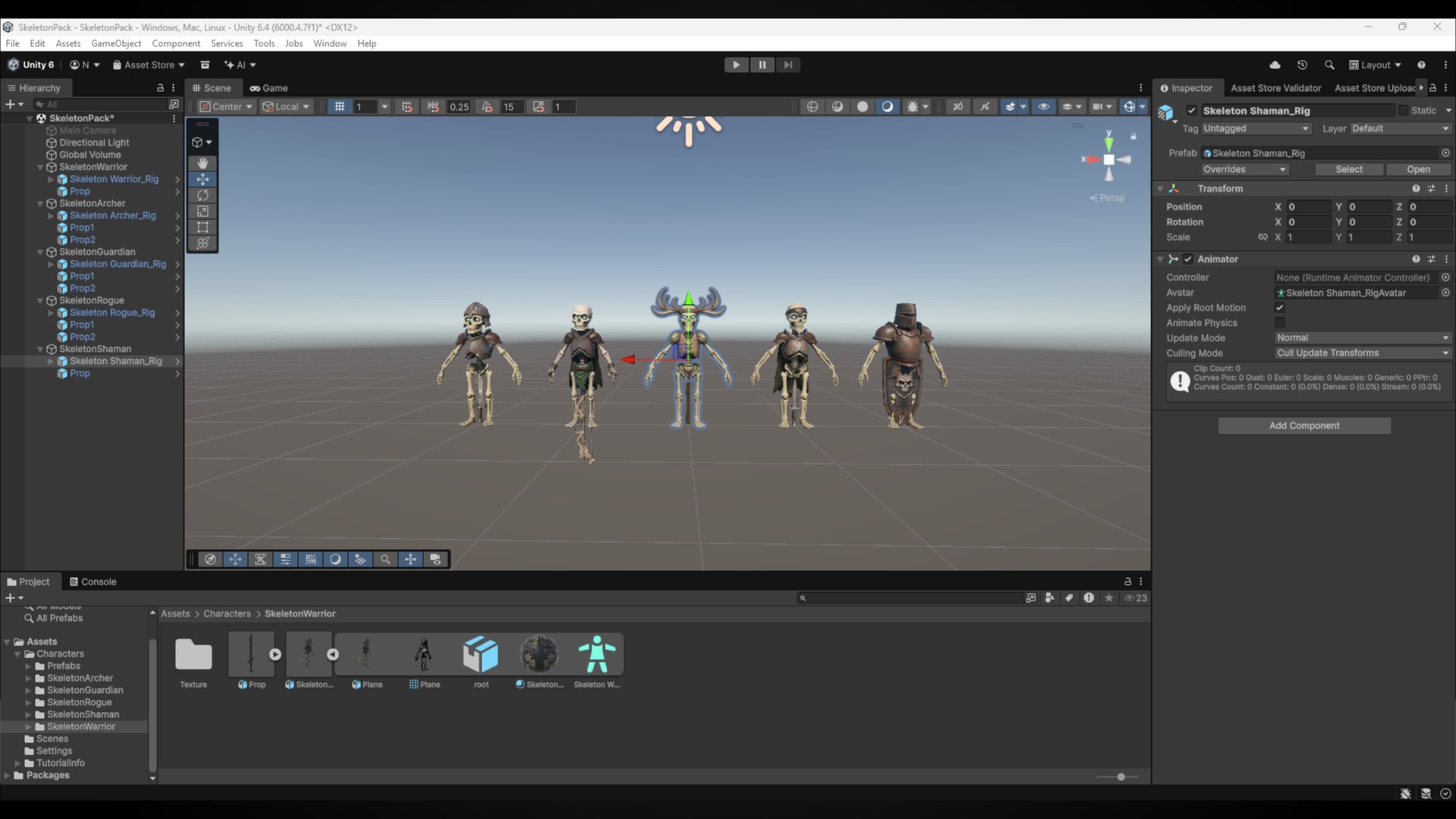The image size is (1456, 819).
Task: Toggle Skeleton Shaman_Rig active checkbox
Action: pyautogui.click(x=1191, y=111)
